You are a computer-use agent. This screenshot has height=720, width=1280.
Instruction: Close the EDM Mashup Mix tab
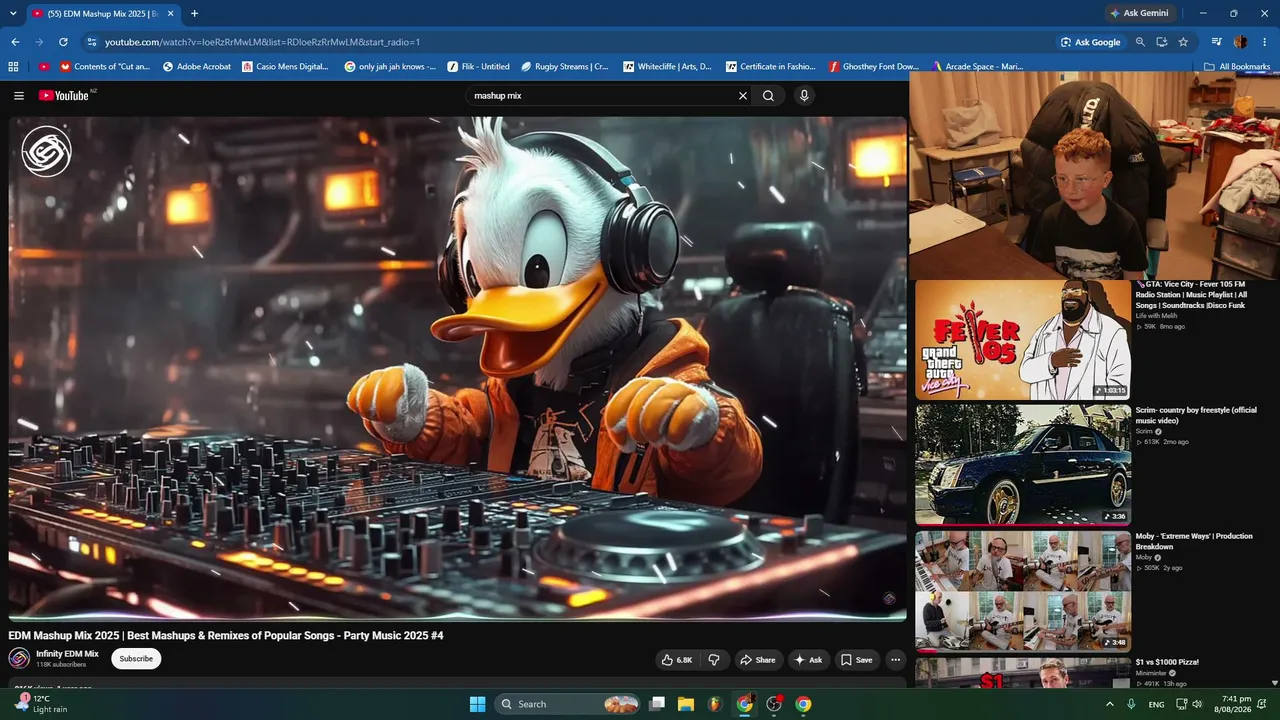(171, 14)
